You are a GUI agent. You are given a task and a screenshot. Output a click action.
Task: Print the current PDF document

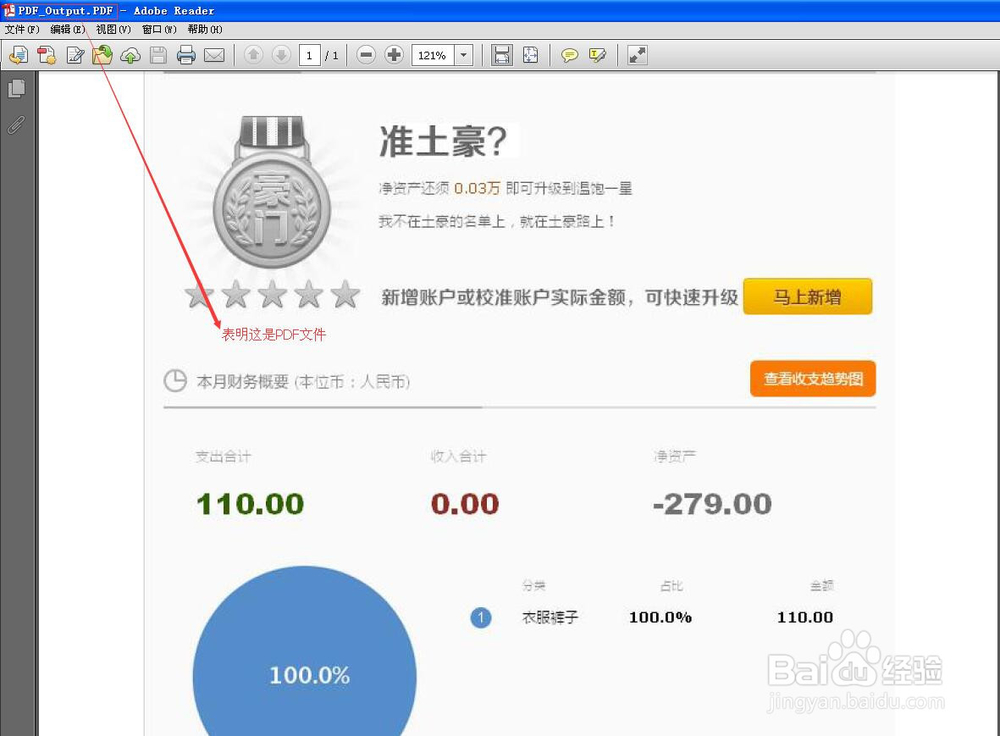186,55
